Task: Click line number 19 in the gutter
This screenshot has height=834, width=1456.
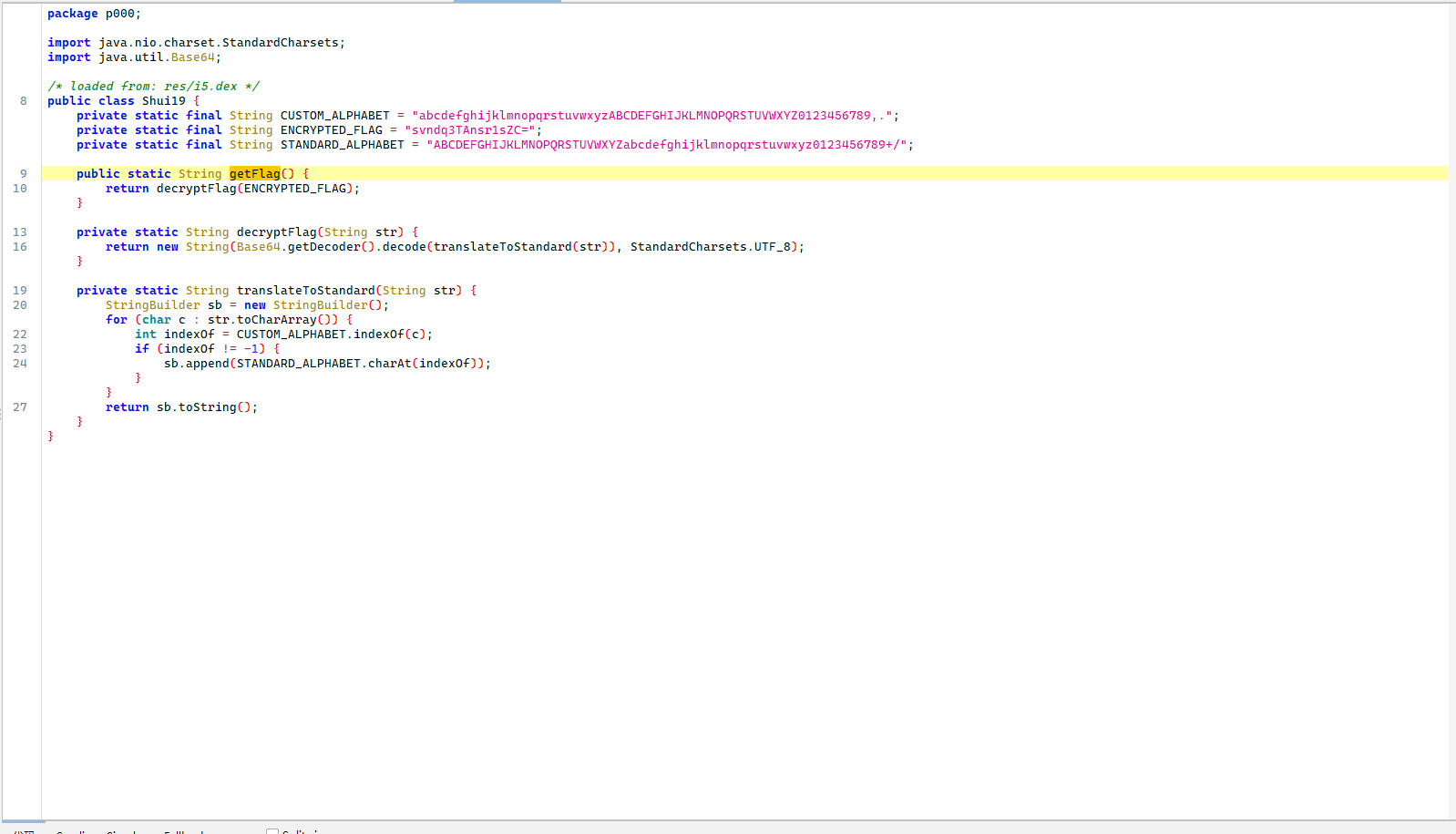Action: 20,290
